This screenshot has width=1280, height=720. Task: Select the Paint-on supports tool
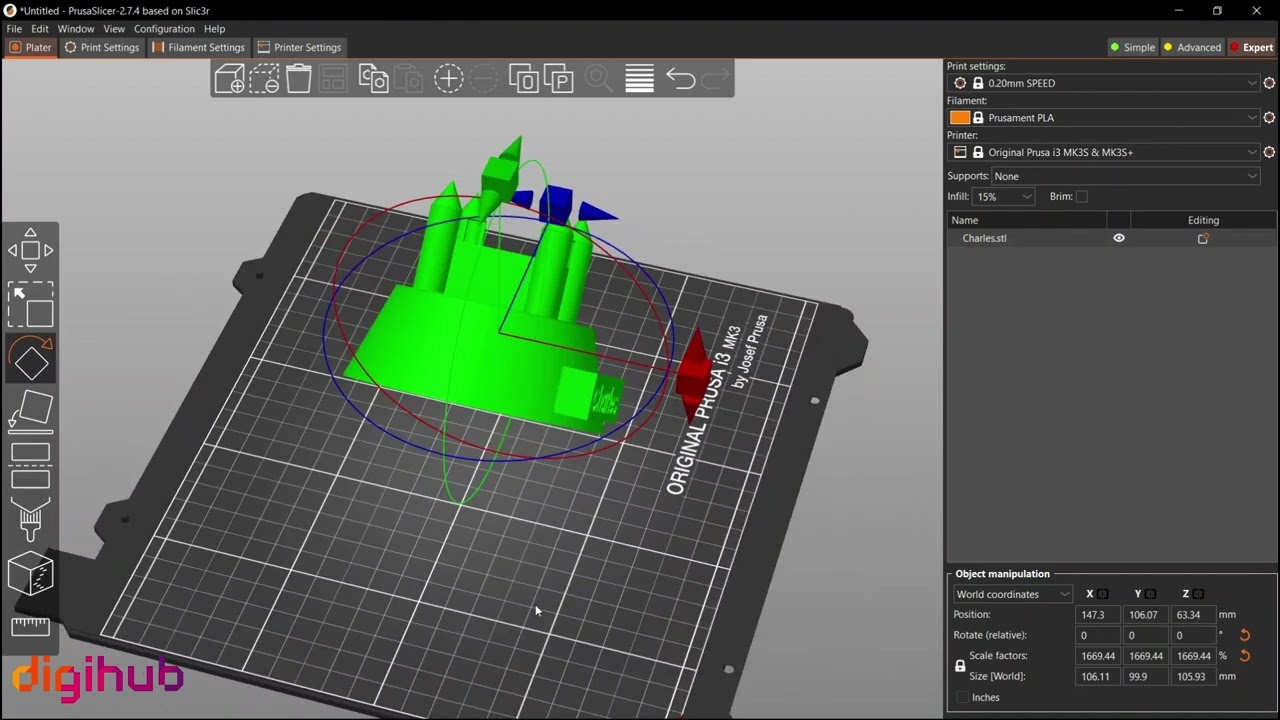click(x=30, y=519)
